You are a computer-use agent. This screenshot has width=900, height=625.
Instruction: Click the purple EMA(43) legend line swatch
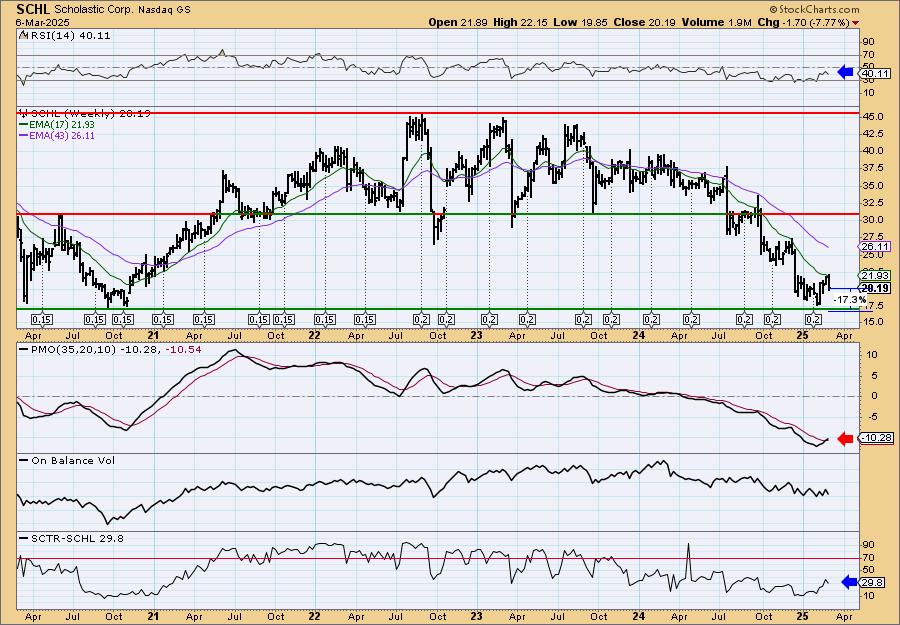pyautogui.click(x=24, y=136)
